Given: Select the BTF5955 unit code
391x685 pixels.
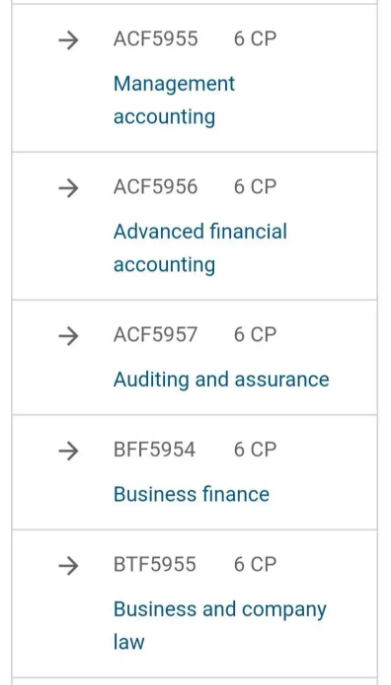Looking at the screenshot, I should 155,564.
